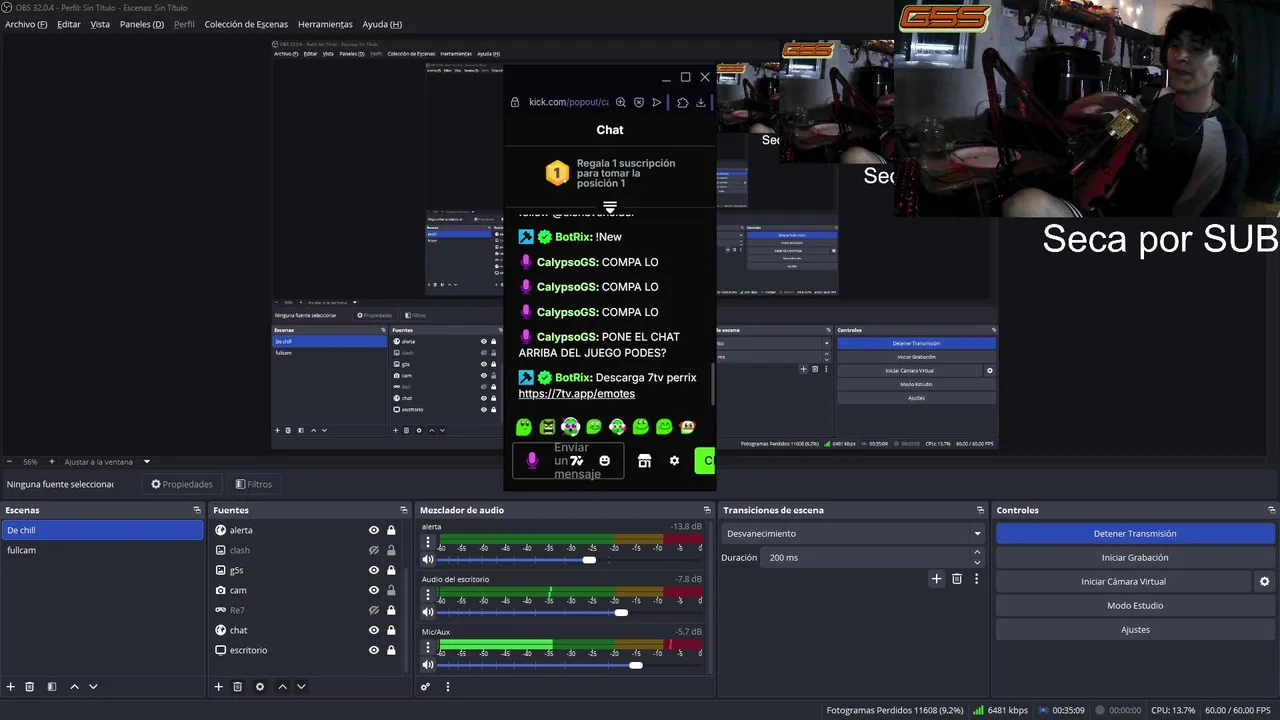Hide the chat source
This screenshot has width=1280, height=720.
374,630
